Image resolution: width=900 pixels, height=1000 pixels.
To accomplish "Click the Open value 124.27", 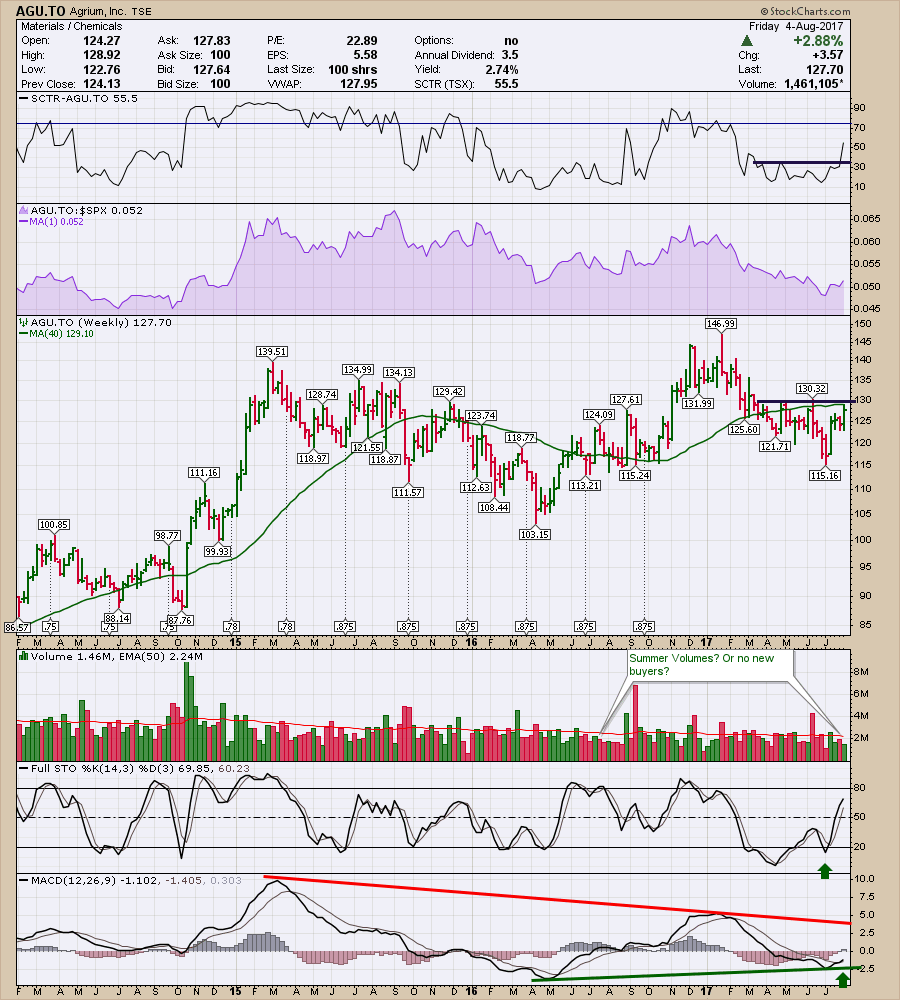I will coord(101,40).
